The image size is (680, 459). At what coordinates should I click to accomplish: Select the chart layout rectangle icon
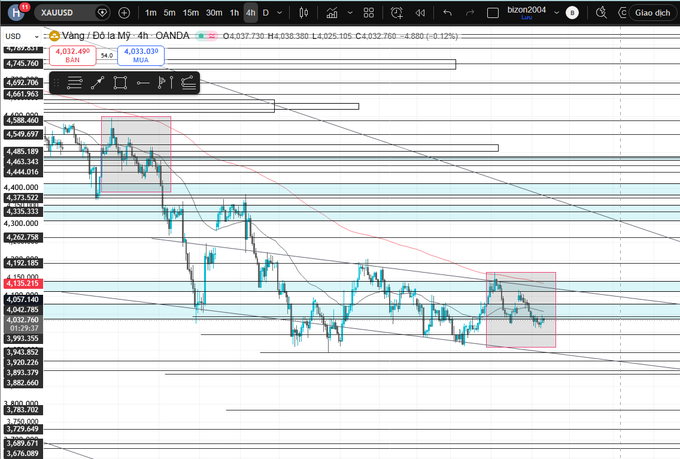tap(493, 13)
